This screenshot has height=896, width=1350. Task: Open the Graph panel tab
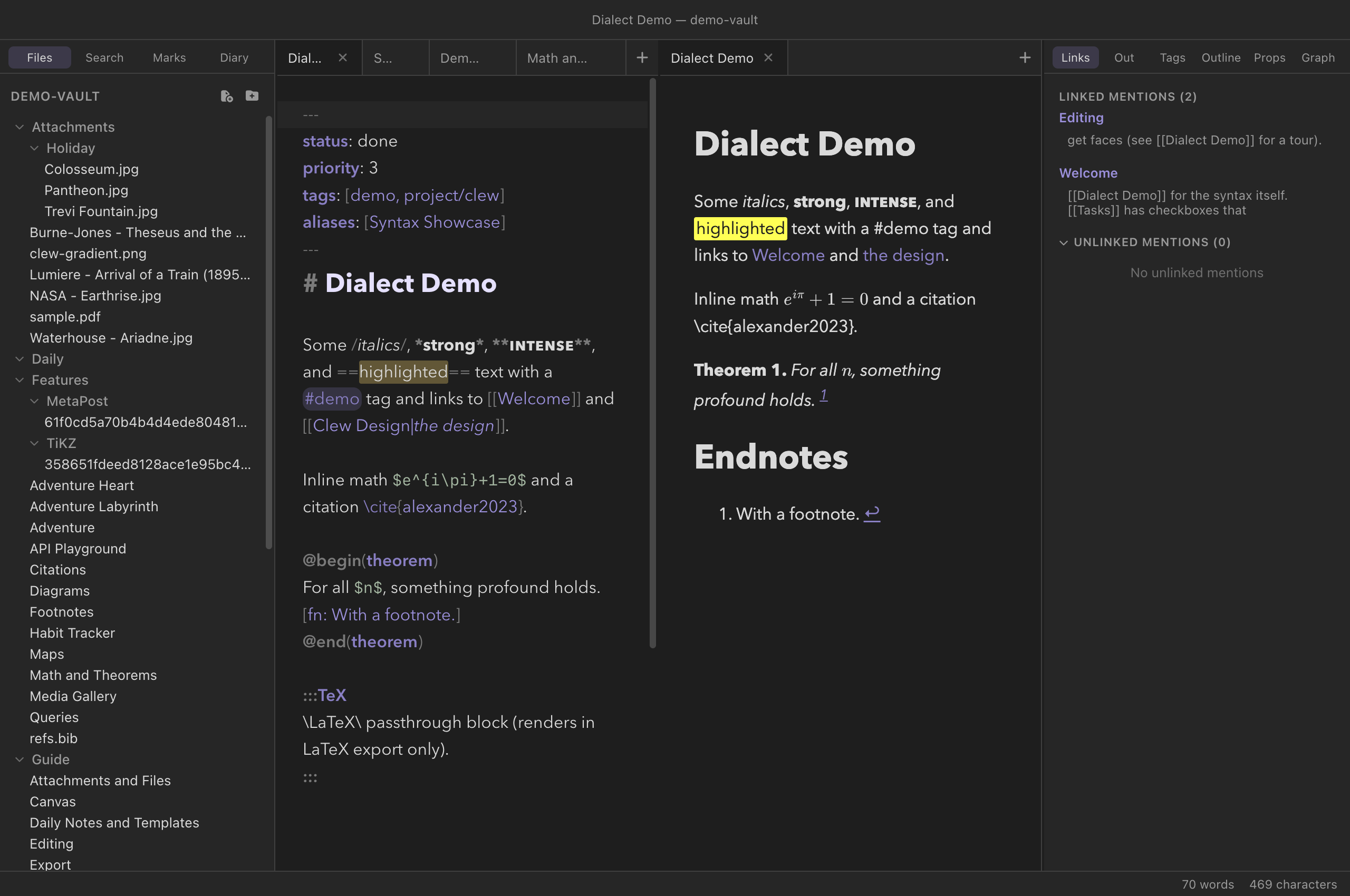tap(1318, 58)
